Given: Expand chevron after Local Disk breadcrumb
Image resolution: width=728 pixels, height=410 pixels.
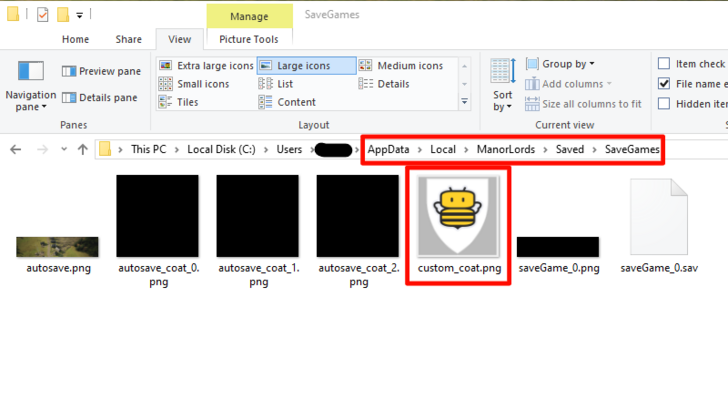Looking at the screenshot, I should 266,150.
